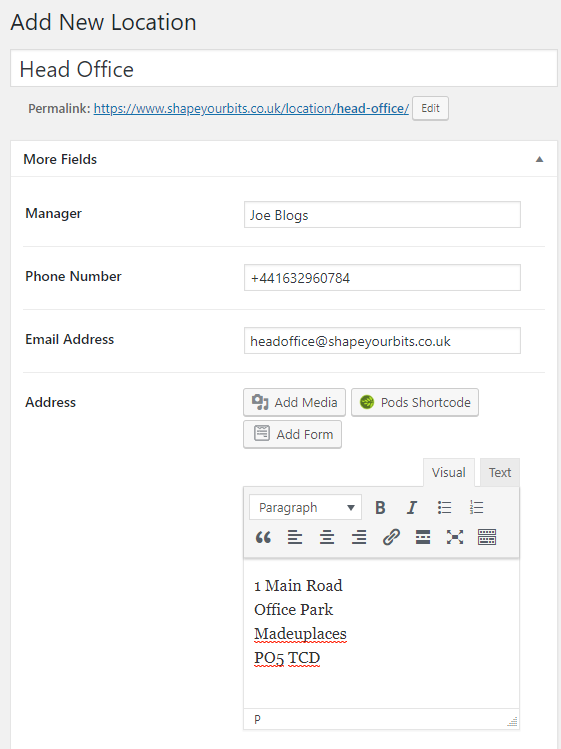Toggle bold formatting in the Address editor

[x=380, y=507]
